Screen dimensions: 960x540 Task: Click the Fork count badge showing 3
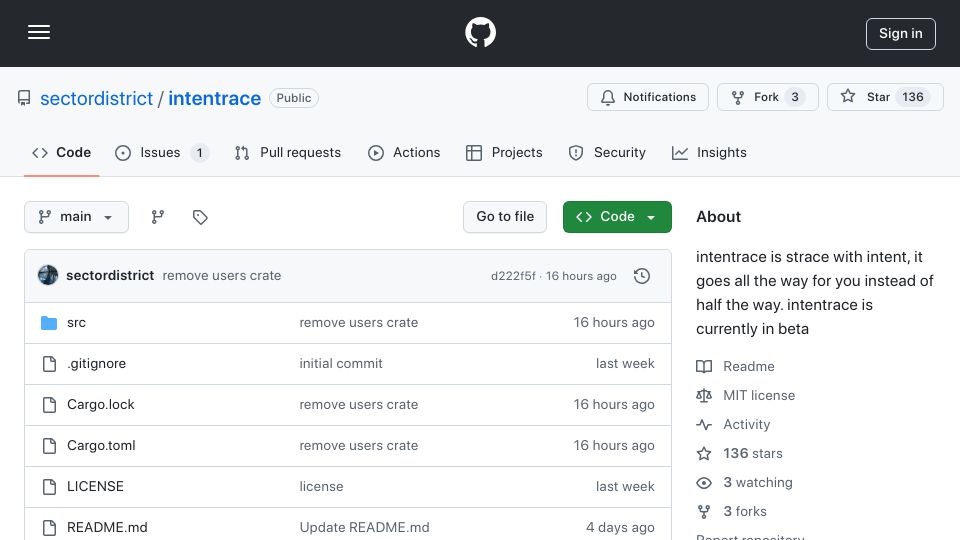coord(795,97)
